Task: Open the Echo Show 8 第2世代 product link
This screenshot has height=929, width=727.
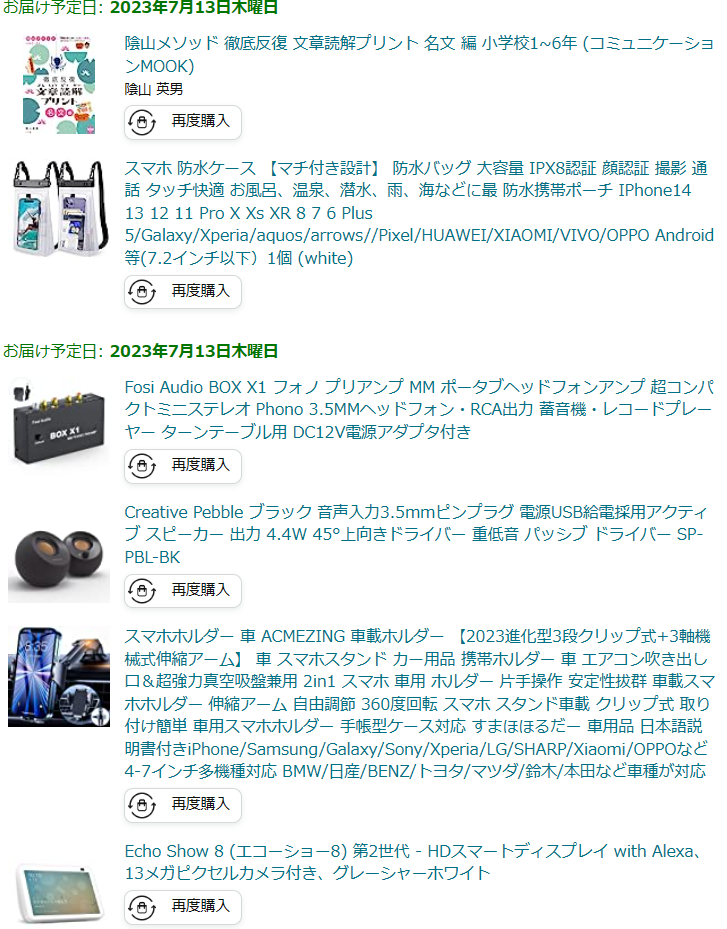Action: pyautogui.click(x=415, y=862)
